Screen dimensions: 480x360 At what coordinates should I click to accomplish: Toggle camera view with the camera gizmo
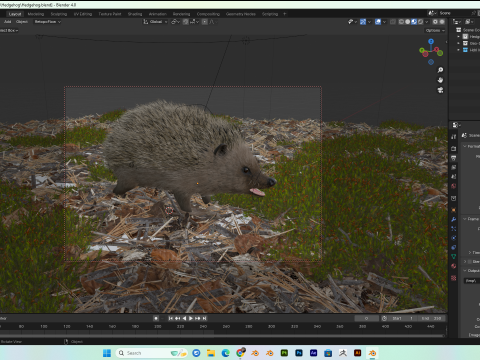440,90
